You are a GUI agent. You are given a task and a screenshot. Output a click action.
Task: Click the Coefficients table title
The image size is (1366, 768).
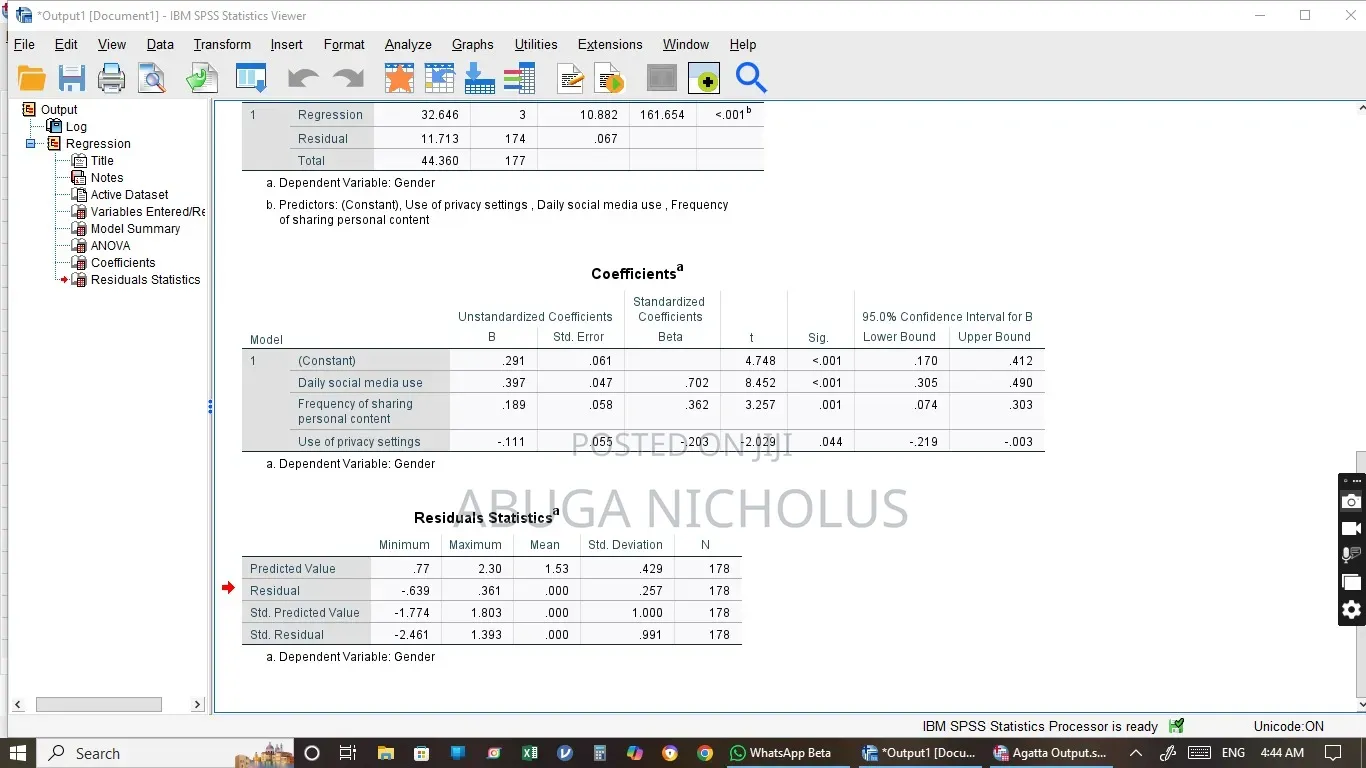(637, 273)
